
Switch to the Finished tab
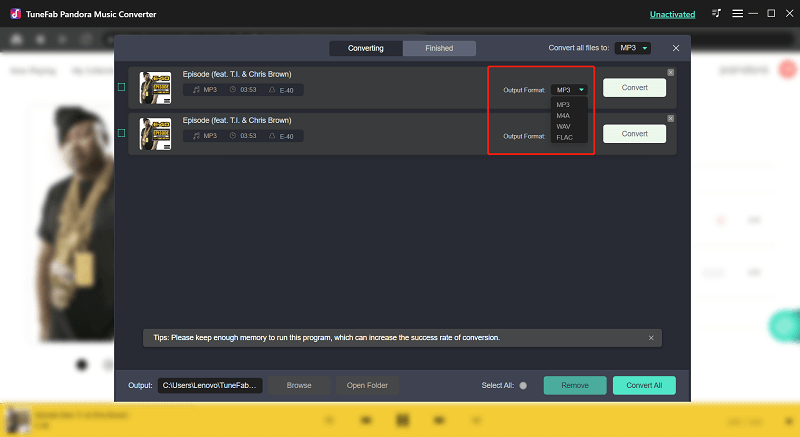[x=439, y=48]
